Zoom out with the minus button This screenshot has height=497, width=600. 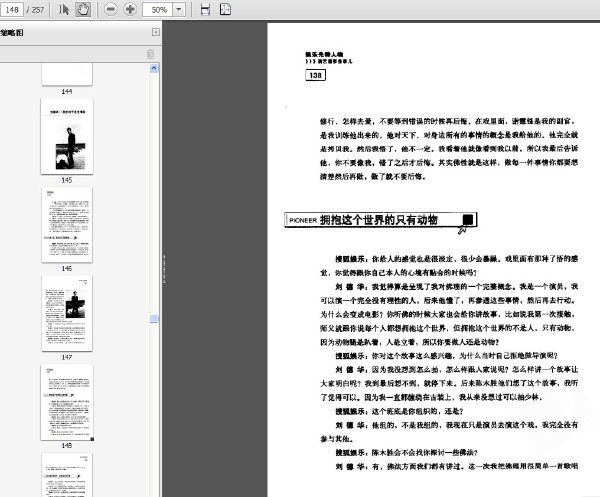(x=111, y=9)
